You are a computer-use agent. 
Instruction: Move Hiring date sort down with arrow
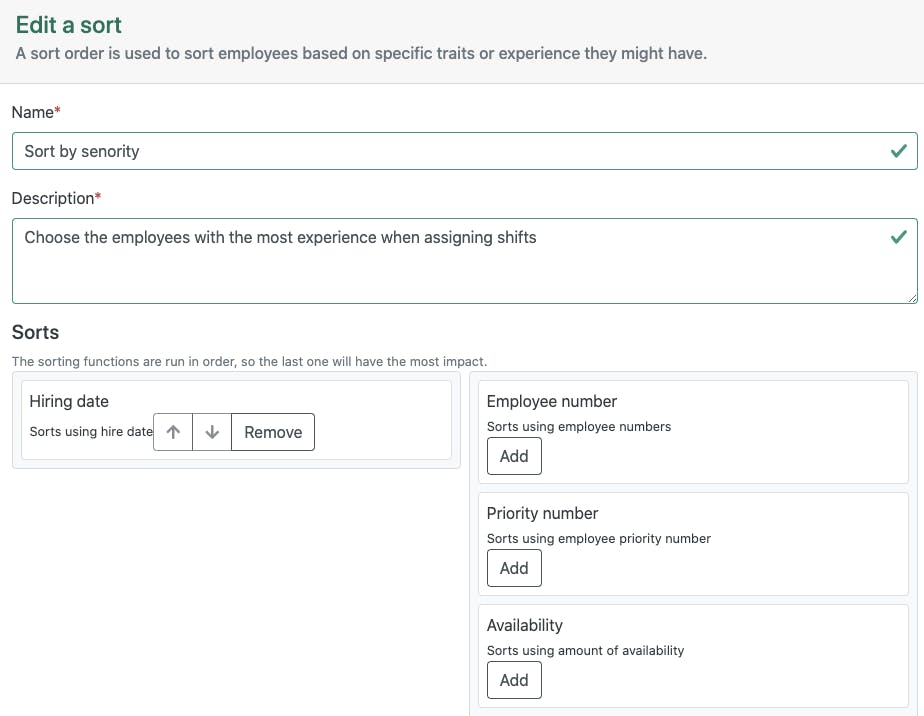pos(212,432)
